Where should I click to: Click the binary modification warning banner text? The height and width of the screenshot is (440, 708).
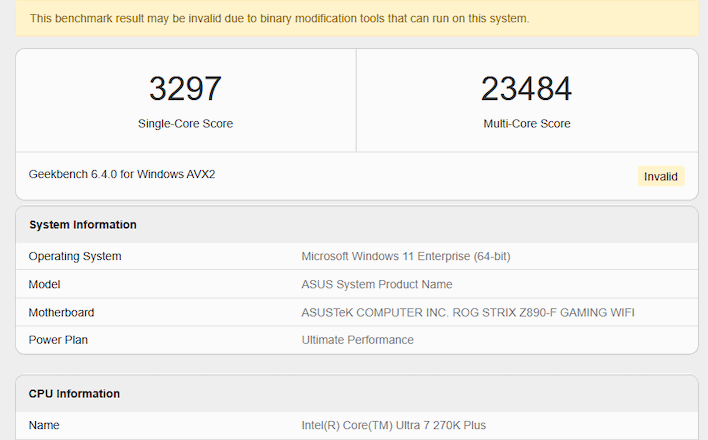(x=279, y=19)
